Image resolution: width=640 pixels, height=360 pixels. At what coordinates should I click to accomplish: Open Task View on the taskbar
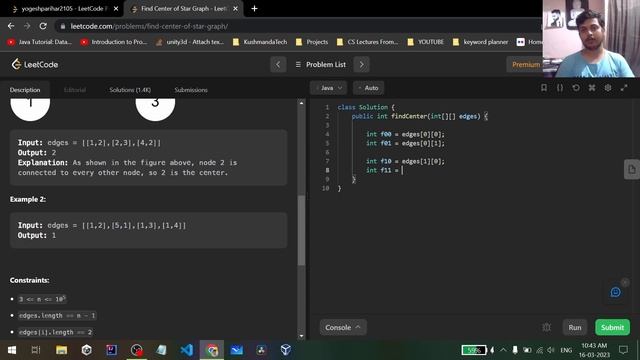pyautogui.click(x=36, y=350)
